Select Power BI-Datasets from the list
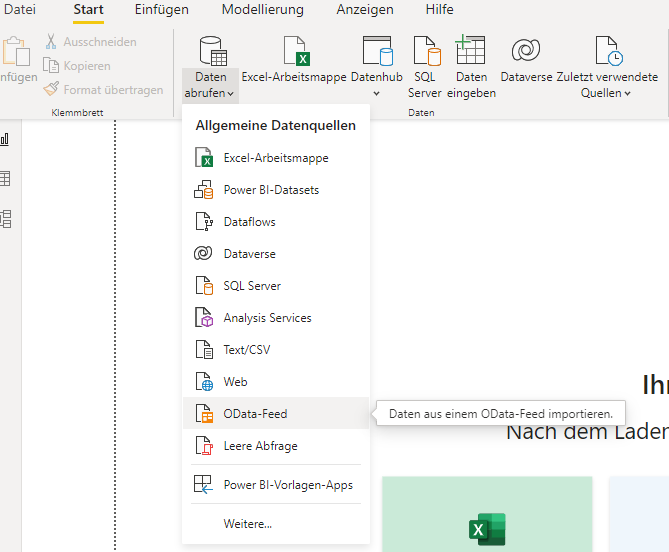669x552 pixels. coord(271,190)
